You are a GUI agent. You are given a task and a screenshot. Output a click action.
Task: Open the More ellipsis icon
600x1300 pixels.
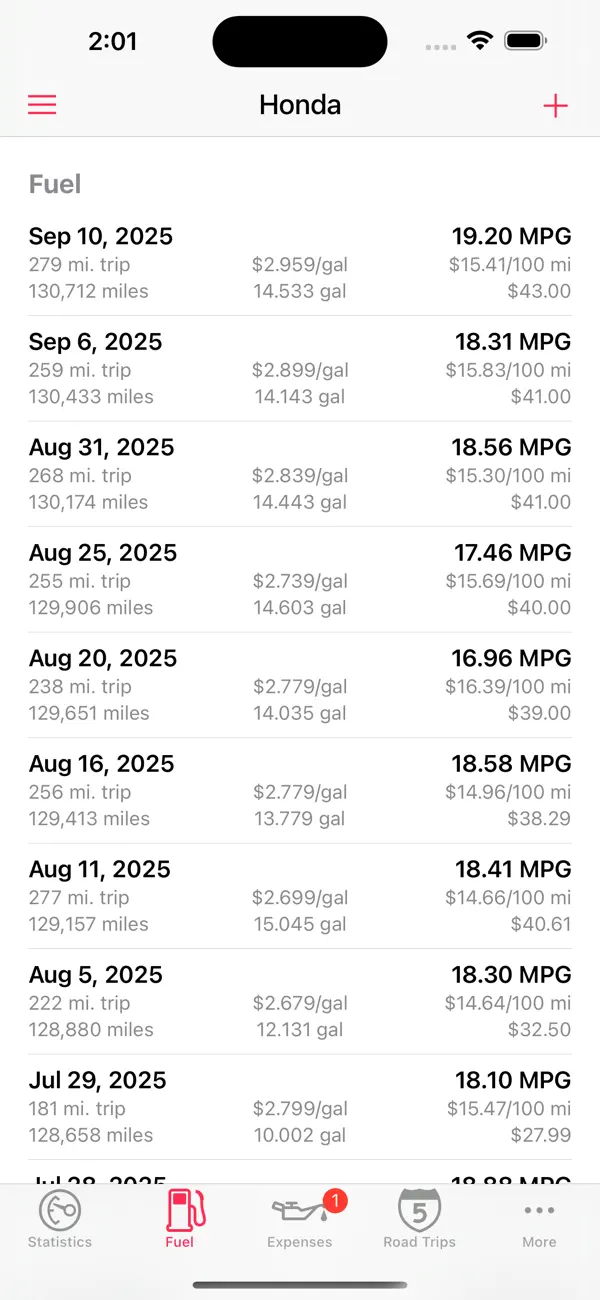click(539, 1209)
